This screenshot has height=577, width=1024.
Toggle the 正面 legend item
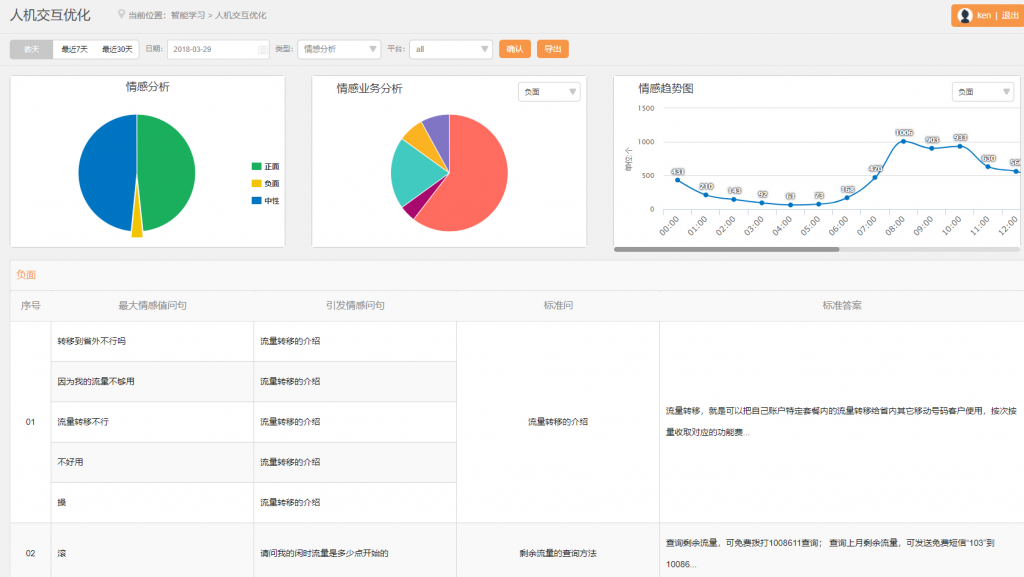click(x=265, y=166)
